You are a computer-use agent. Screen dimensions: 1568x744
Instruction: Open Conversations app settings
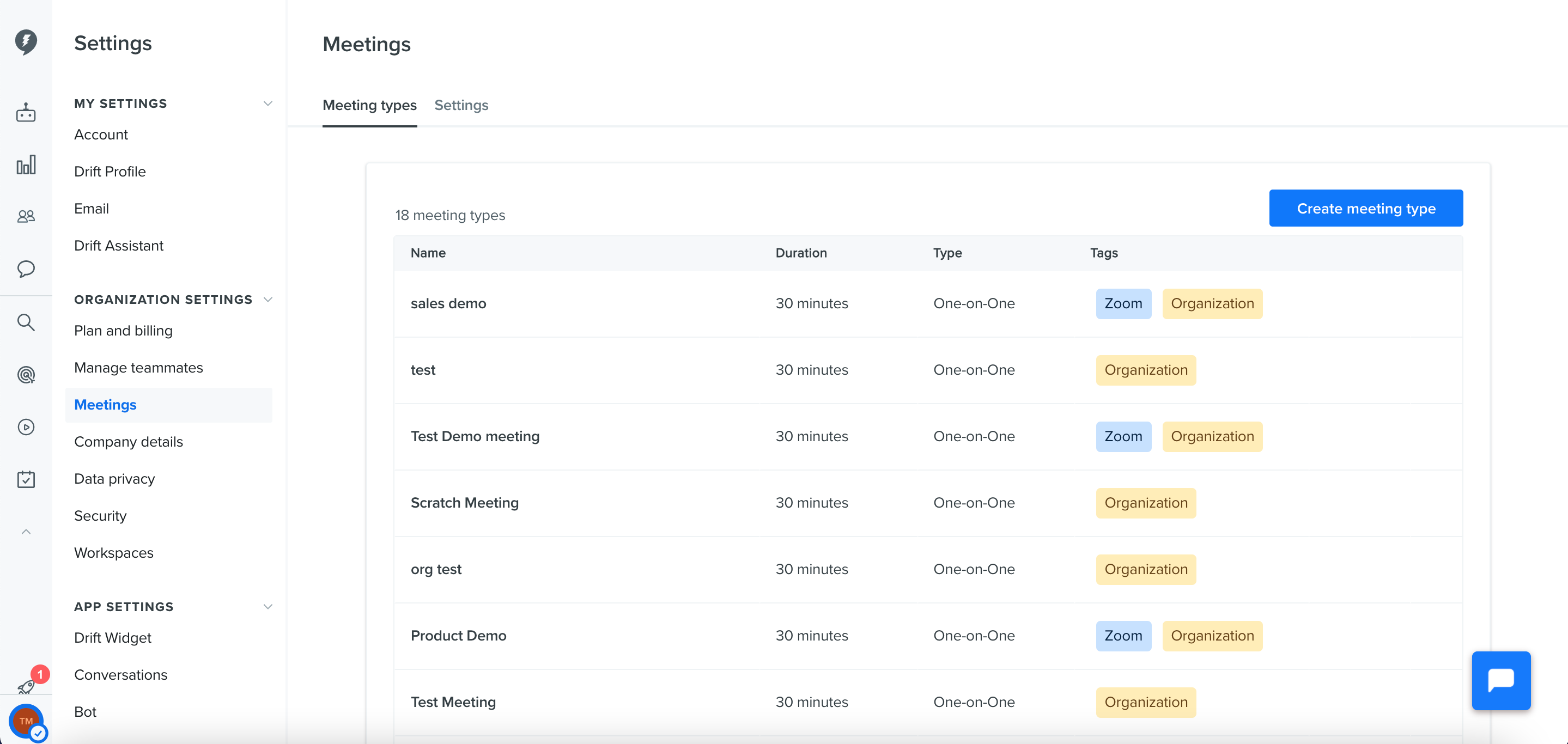click(x=120, y=675)
